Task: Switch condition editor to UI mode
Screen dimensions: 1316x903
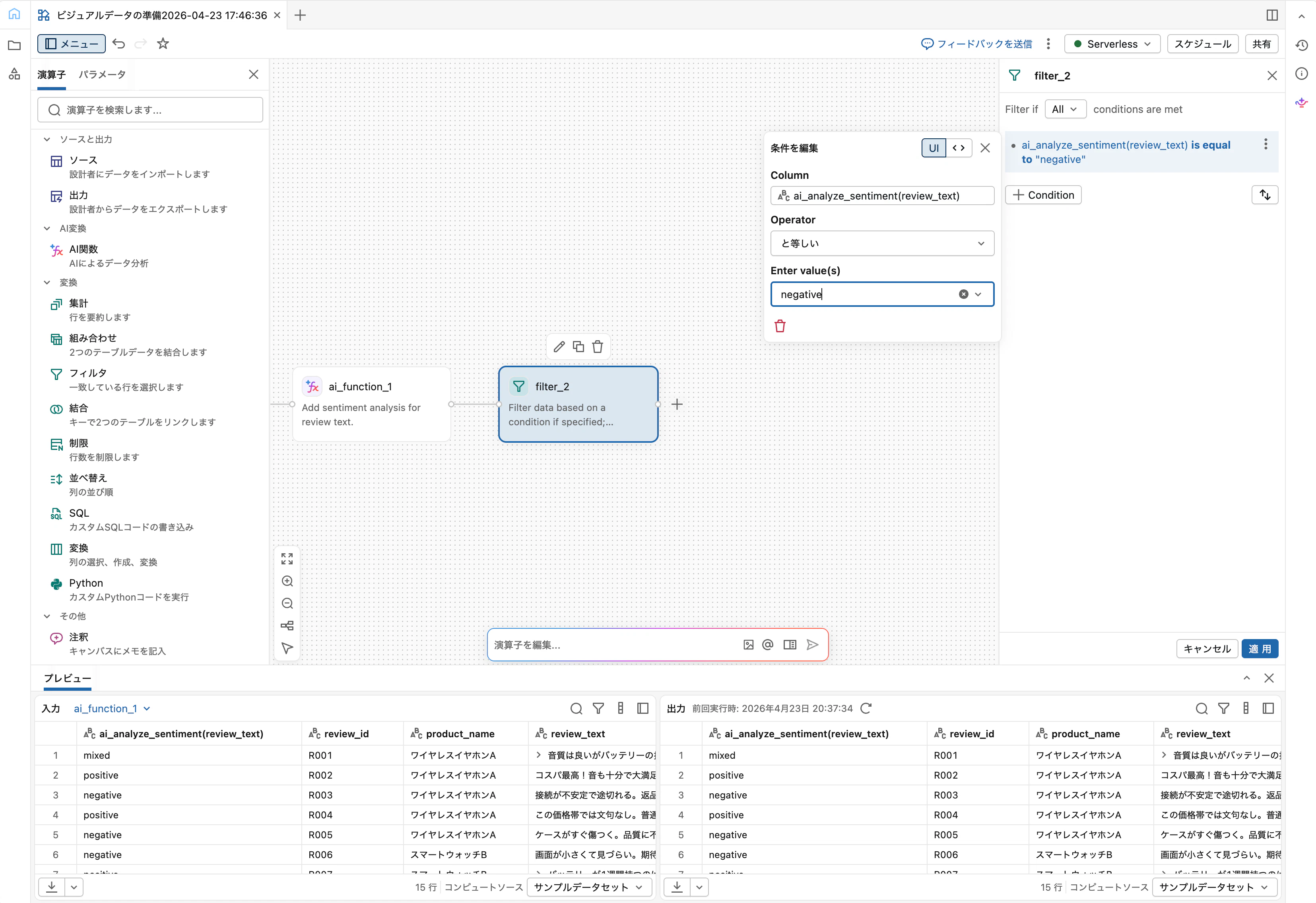Action: [x=933, y=148]
